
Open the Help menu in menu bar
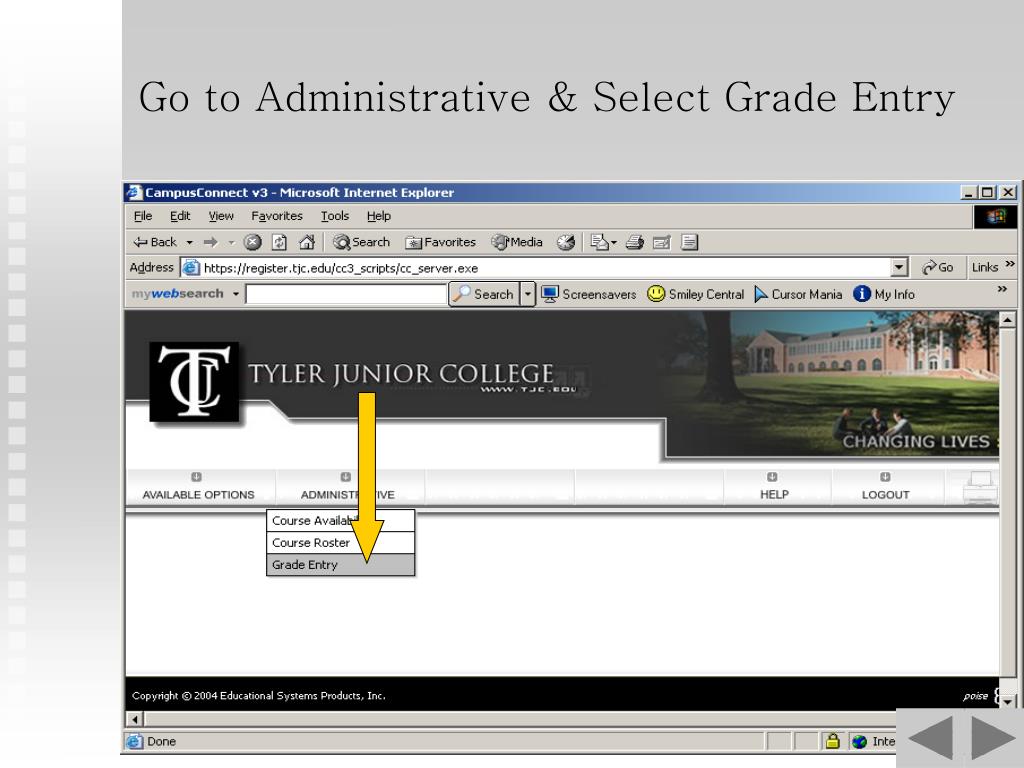coord(378,216)
